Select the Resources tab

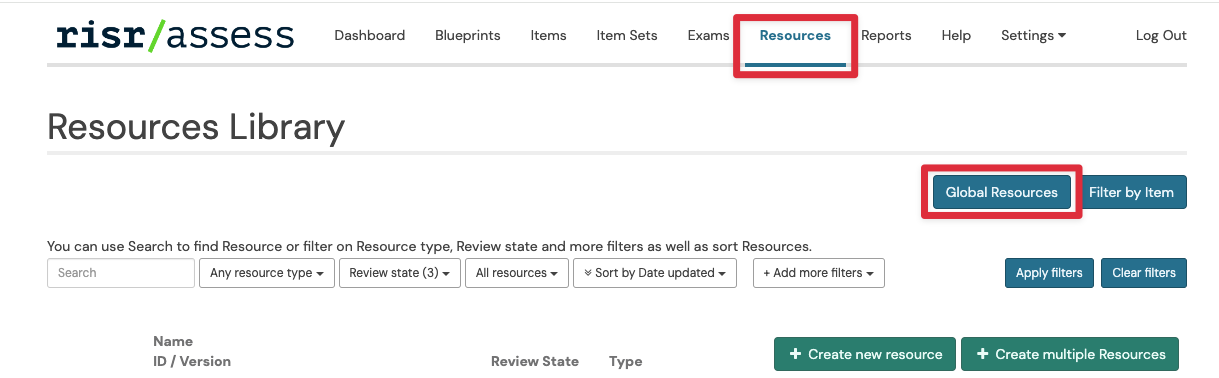click(x=795, y=35)
